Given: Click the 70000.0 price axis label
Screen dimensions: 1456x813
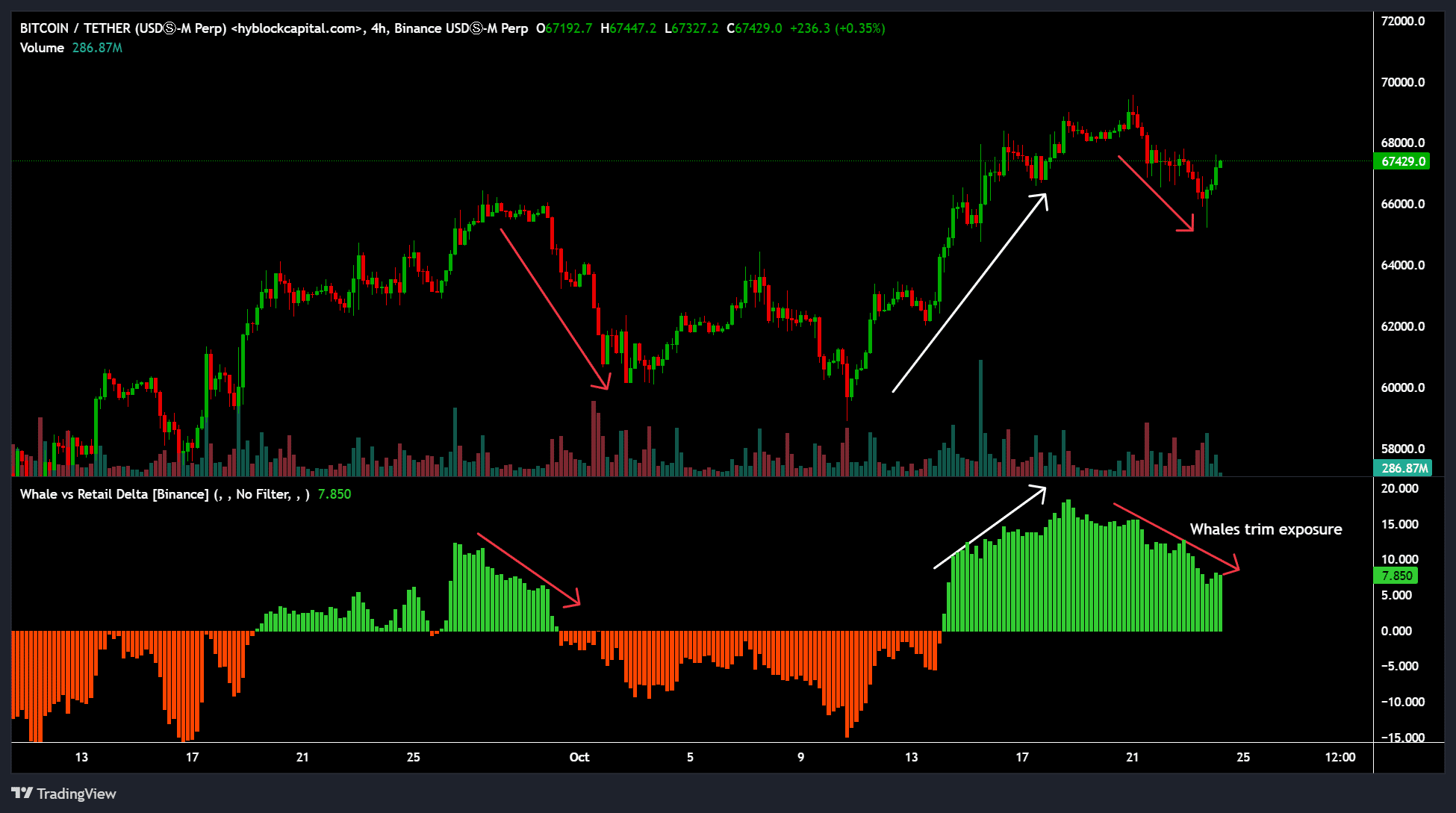Looking at the screenshot, I should tap(1403, 82).
